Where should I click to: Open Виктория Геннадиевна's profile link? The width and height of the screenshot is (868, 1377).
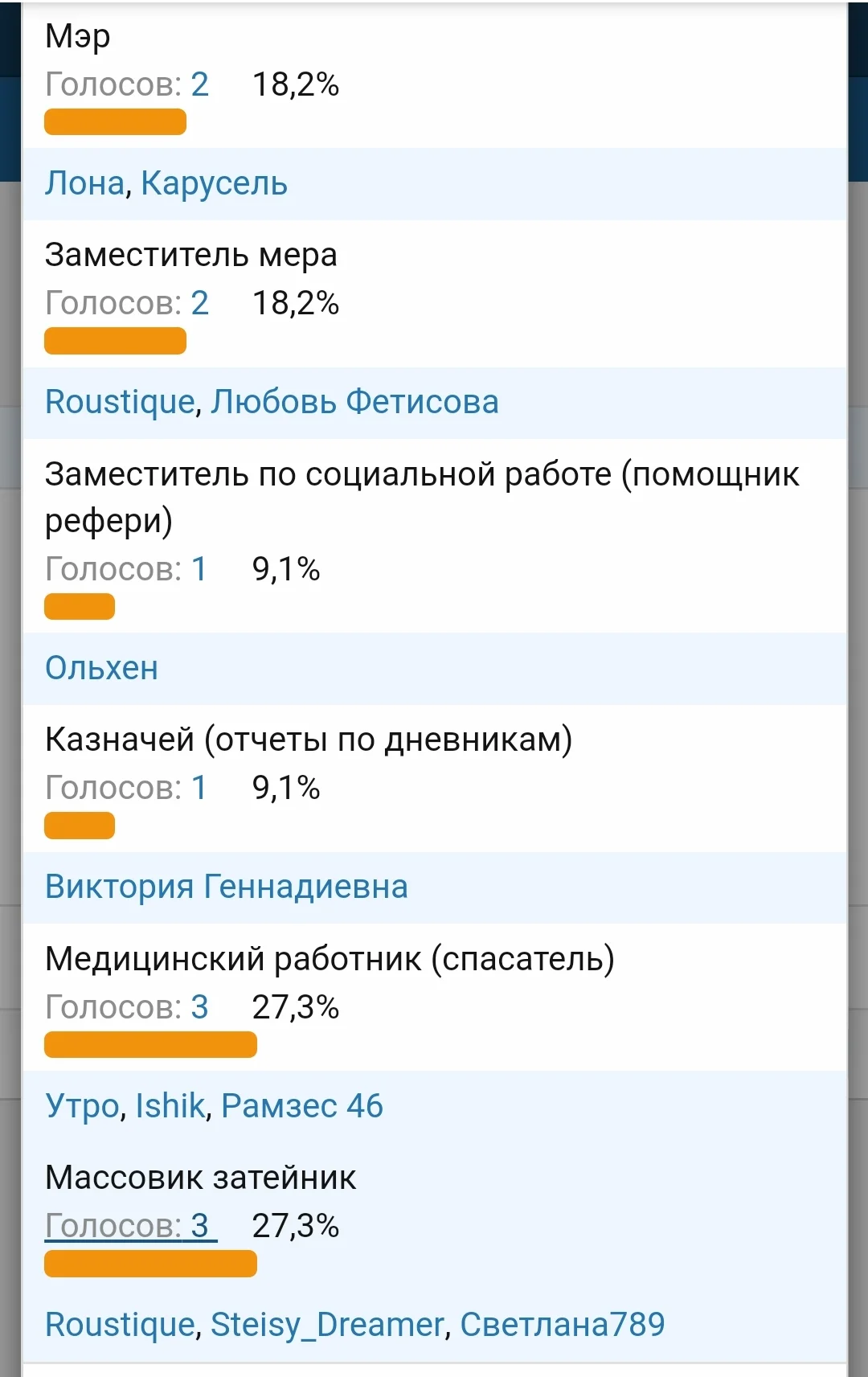[227, 887]
